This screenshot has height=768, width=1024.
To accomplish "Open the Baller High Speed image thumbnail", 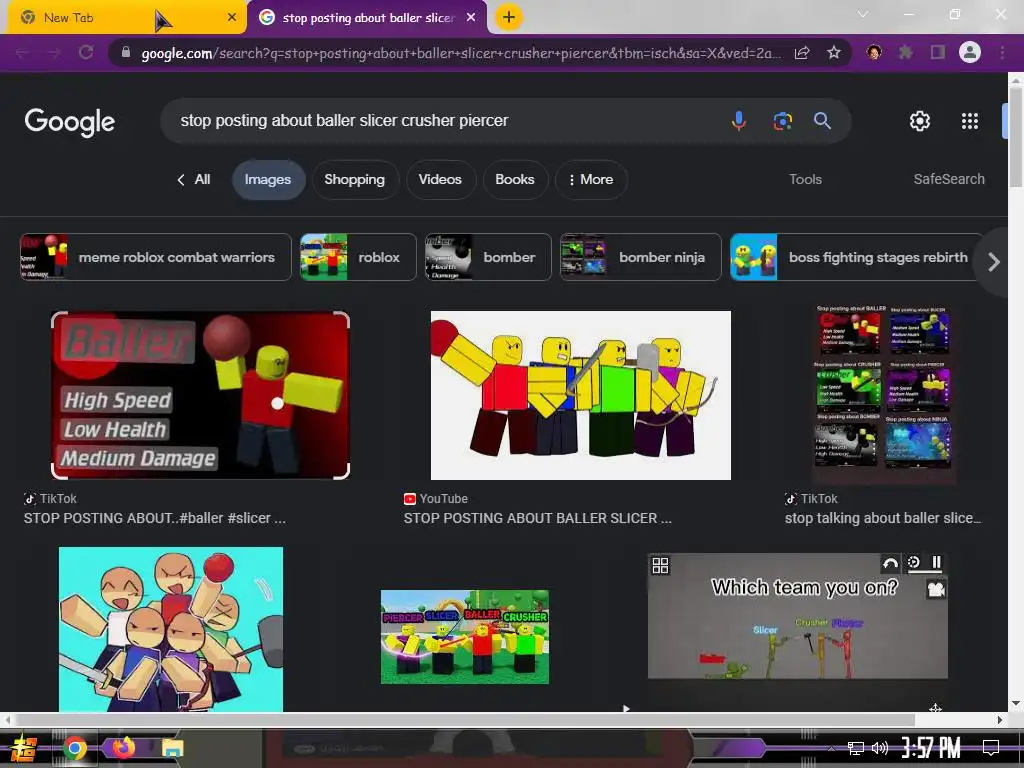I will [200, 396].
